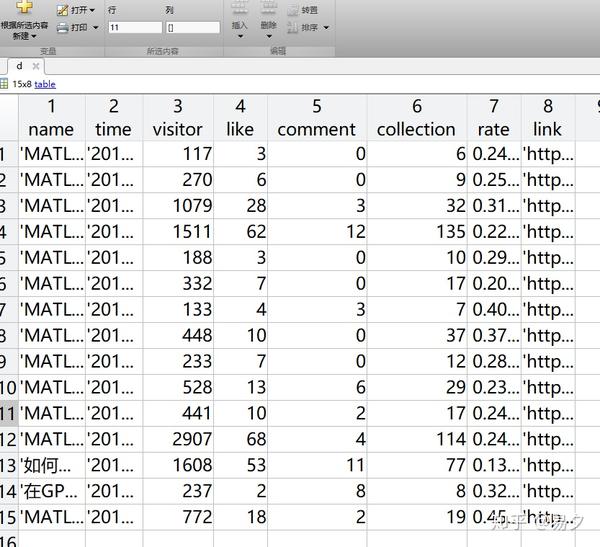Open the 打开 dropdown arrow
The width and height of the screenshot is (600, 547).
(92, 11)
